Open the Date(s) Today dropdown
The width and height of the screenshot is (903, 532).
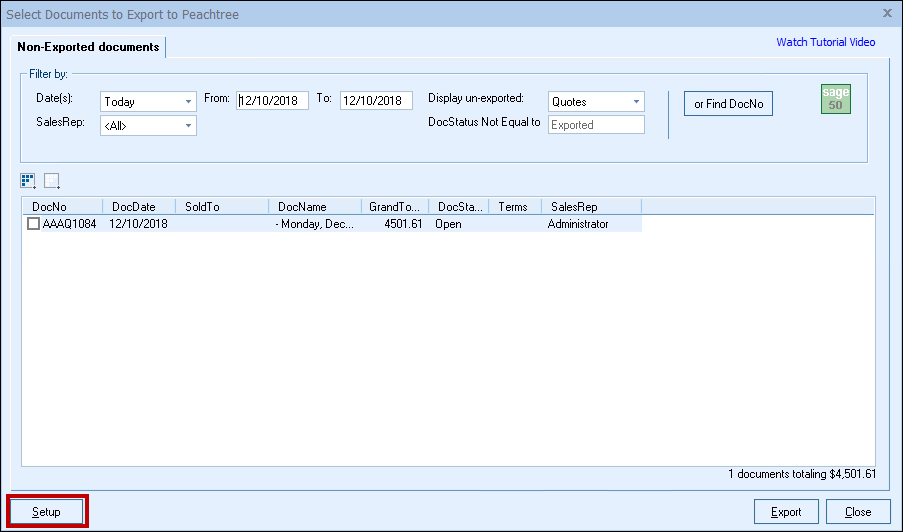[x=148, y=101]
